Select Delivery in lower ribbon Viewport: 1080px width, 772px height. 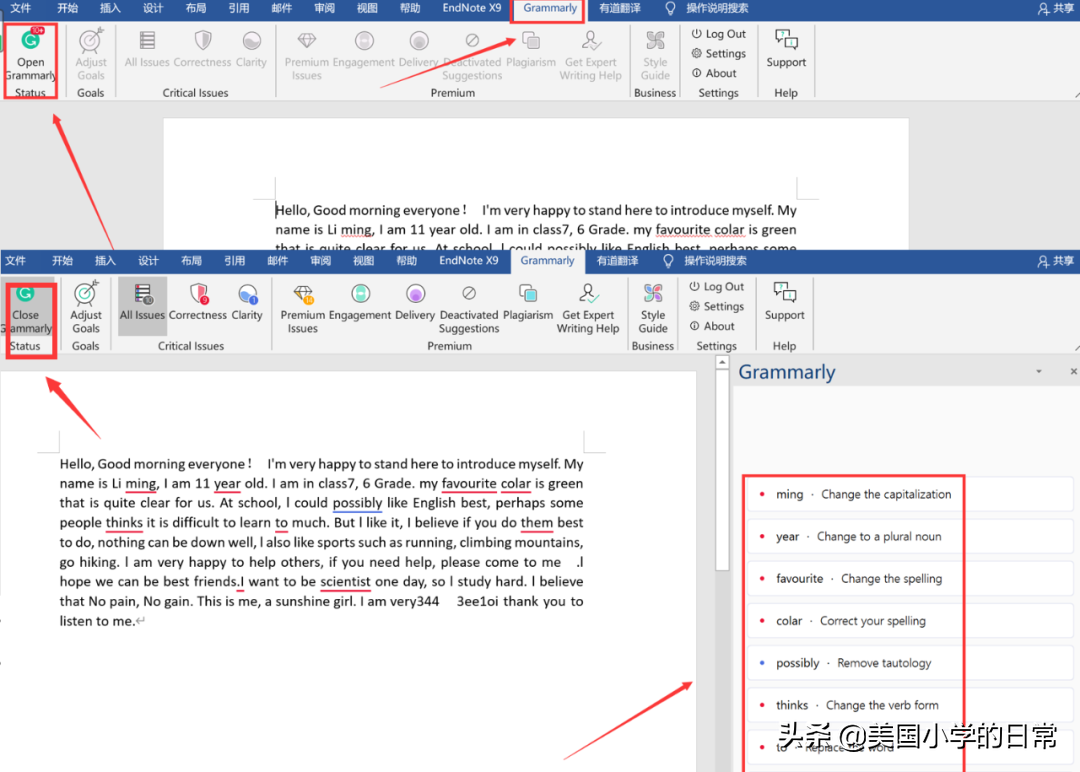[415, 302]
